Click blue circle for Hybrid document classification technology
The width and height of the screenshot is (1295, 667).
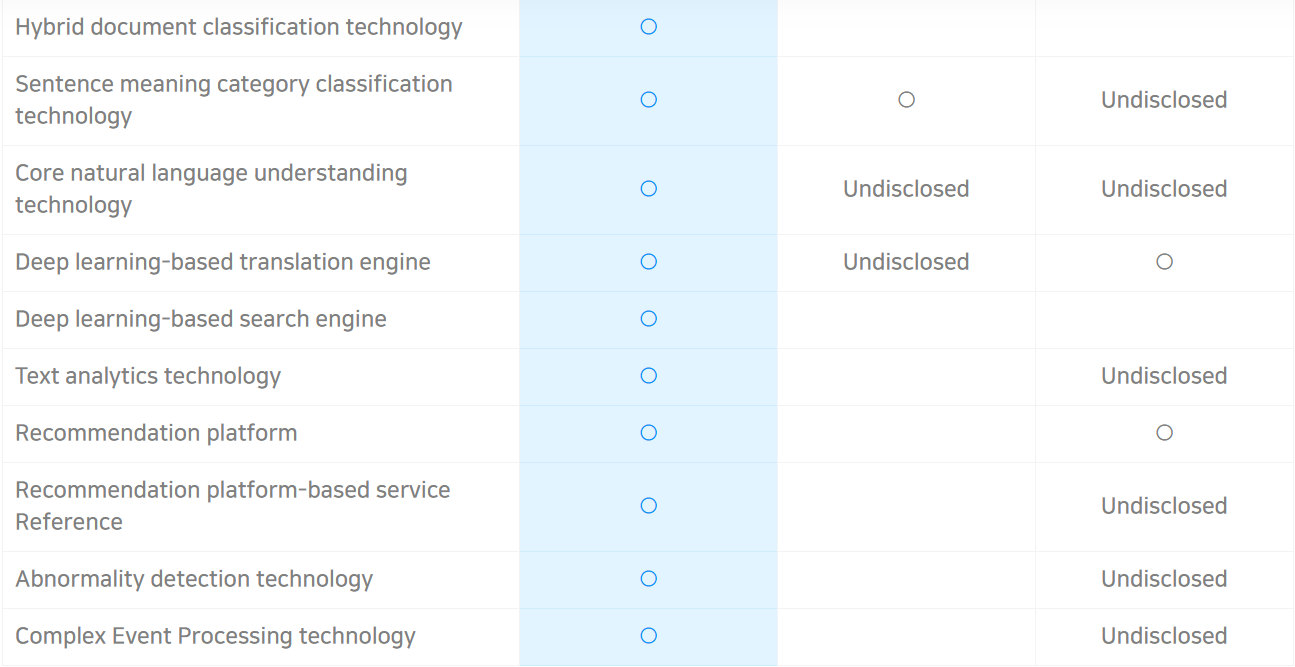click(x=648, y=27)
